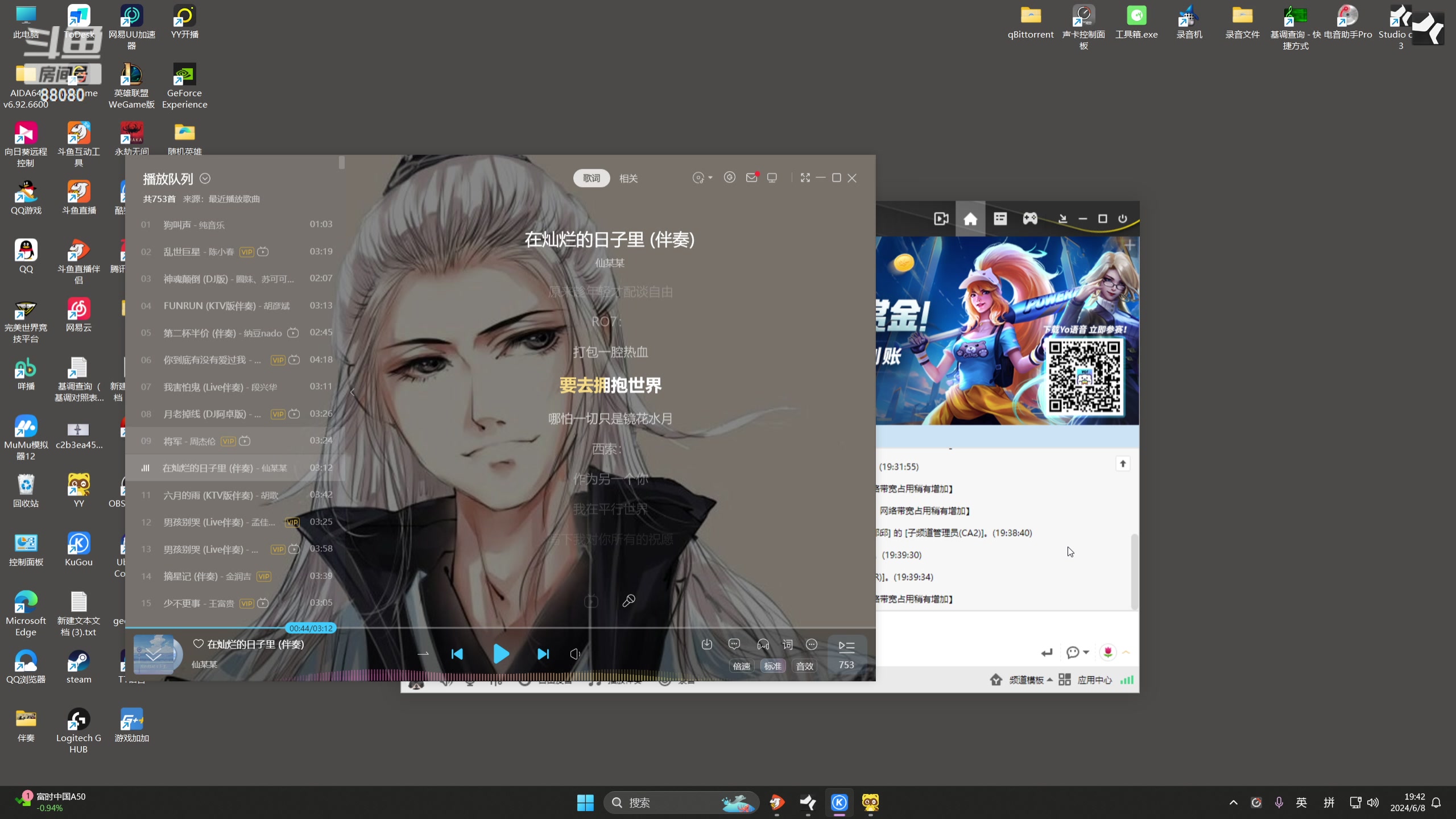The image size is (1456, 819).
Task: Open the KuGou home icon in right window
Action: pyautogui.click(x=970, y=219)
